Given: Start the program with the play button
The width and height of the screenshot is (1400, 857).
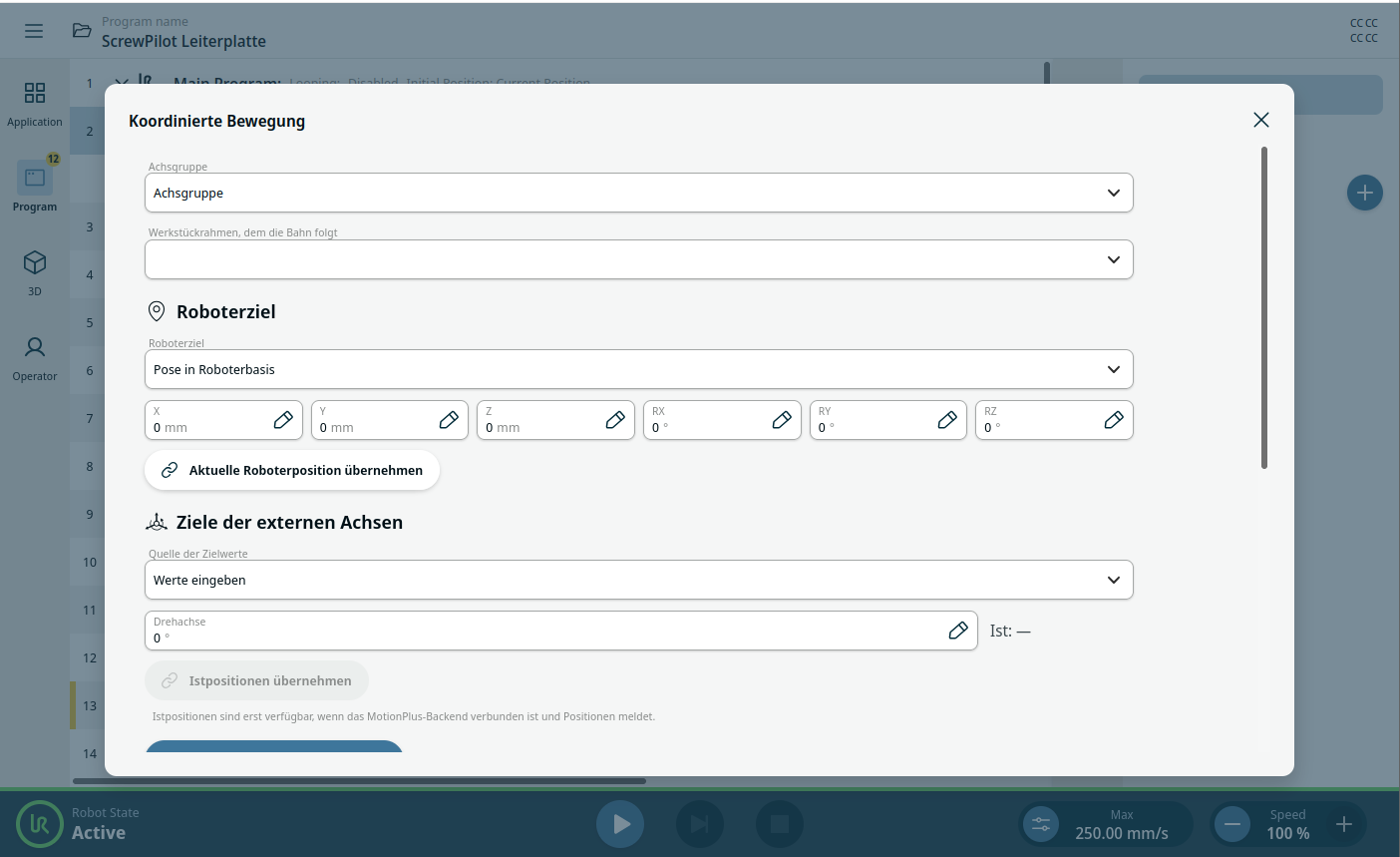Looking at the screenshot, I should (x=620, y=824).
